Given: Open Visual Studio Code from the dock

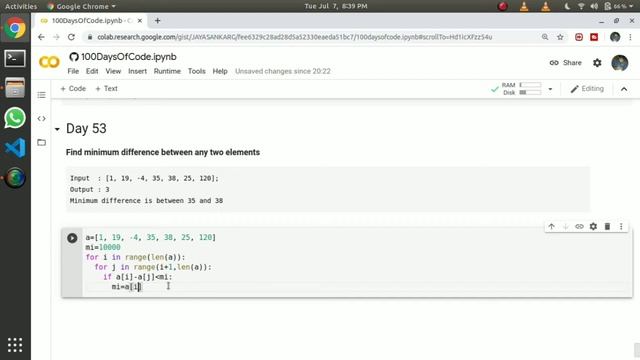Looking at the screenshot, I should coord(15,148).
